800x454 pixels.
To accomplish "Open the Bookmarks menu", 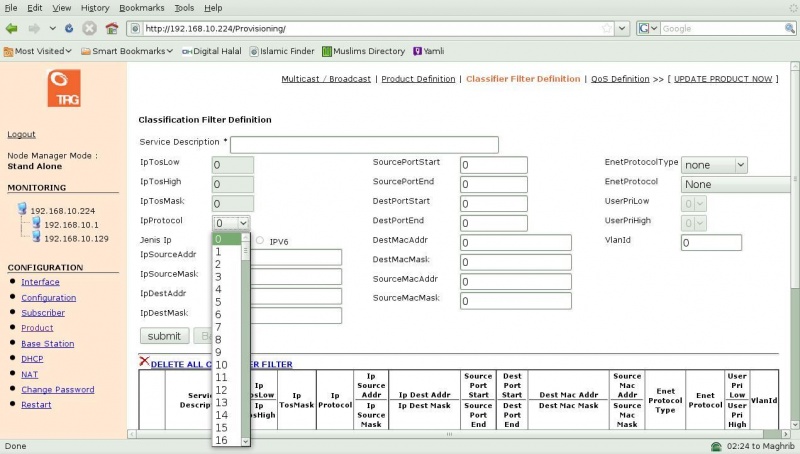I will pyautogui.click(x=143, y=8).
